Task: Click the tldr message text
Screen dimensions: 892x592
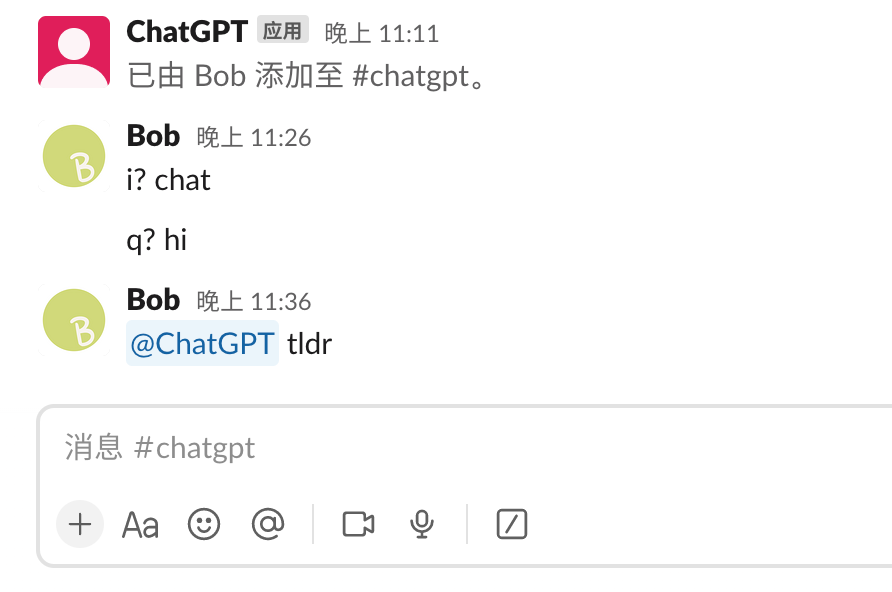Action: point(310,343)
